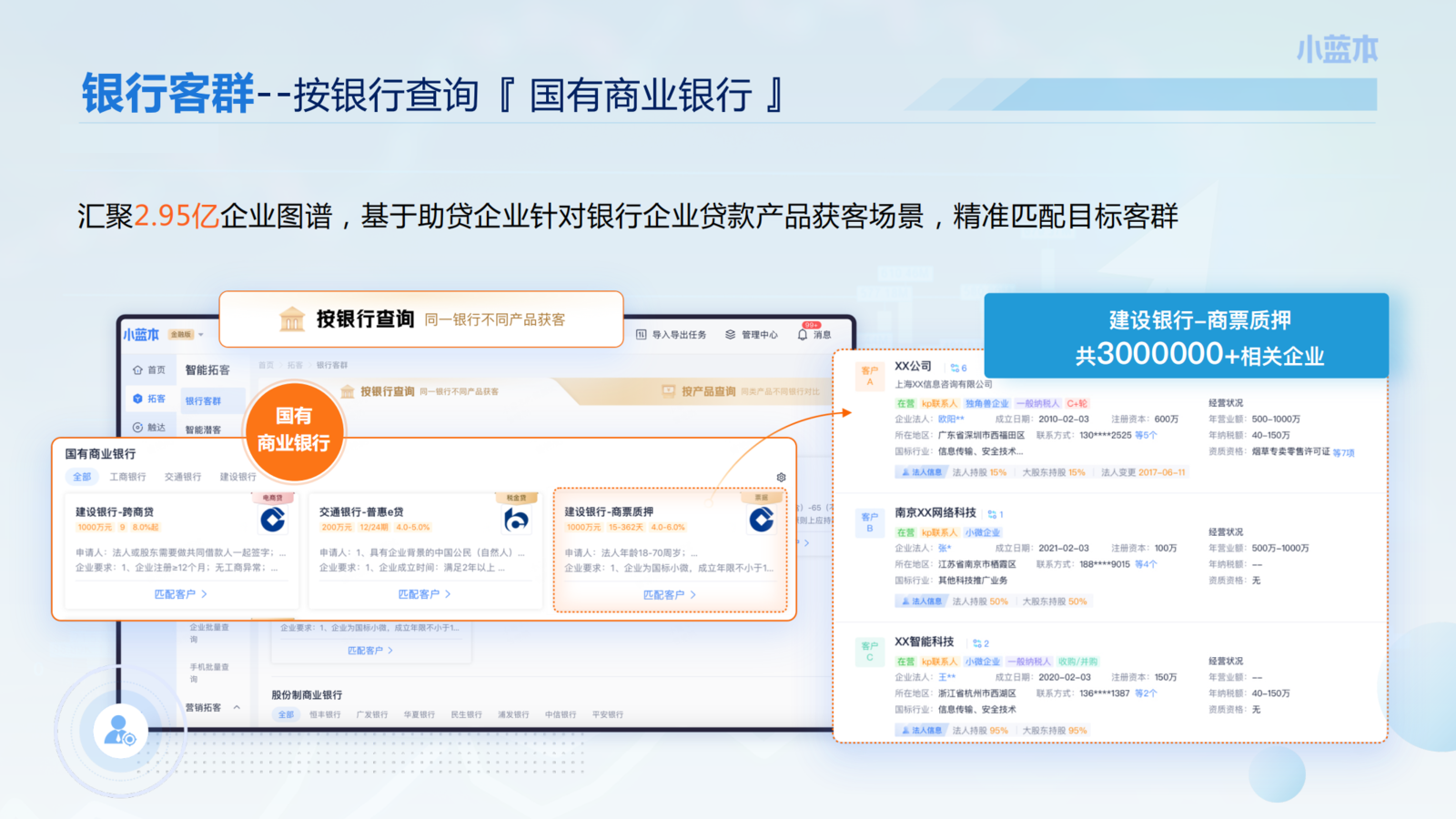Click the 按银行查询 bank building icon
The width and height of the screenshot is (1456, 819).
(x=292, y=319)
